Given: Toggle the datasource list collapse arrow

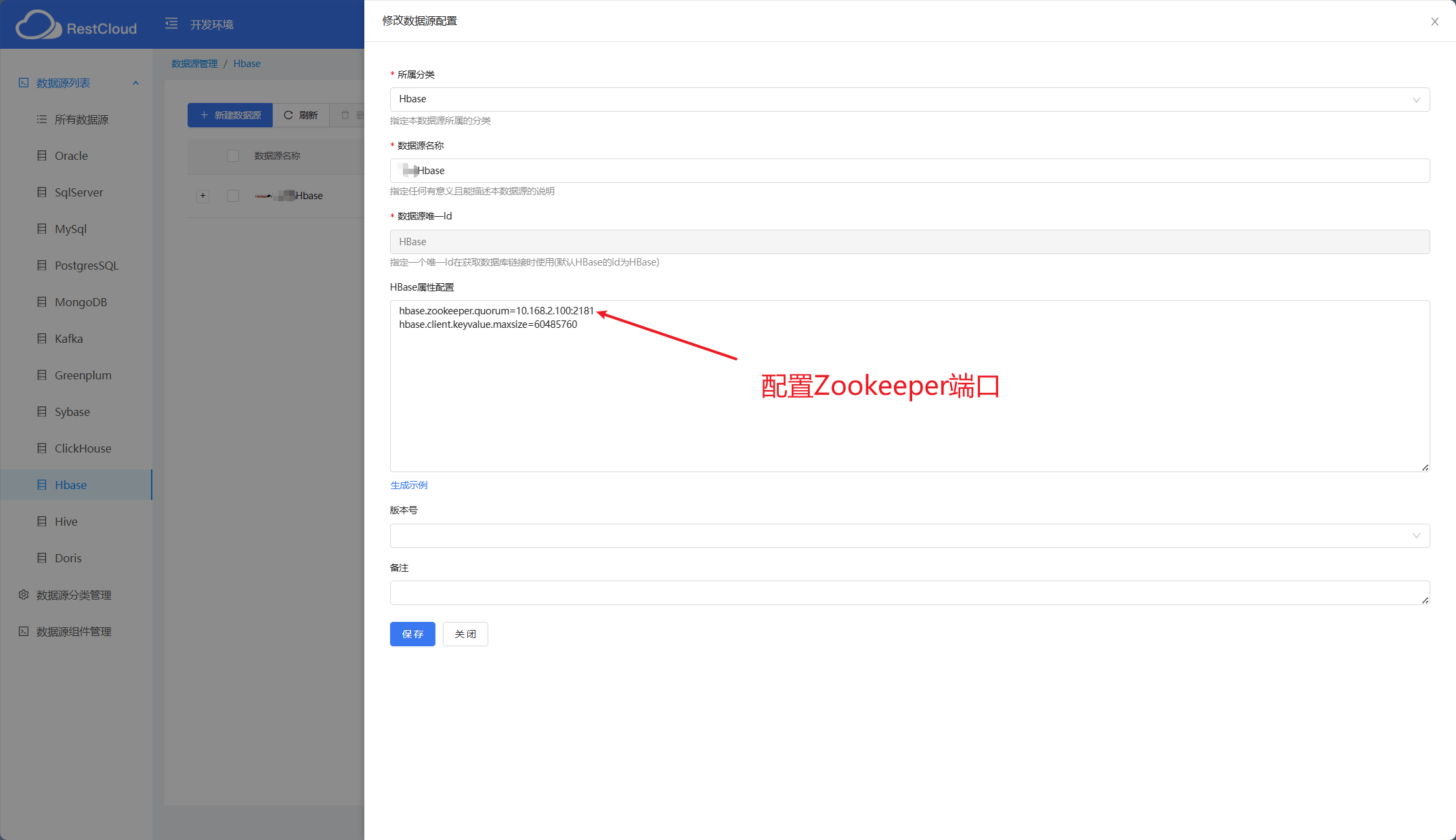Looking at the screenshot, I should click(135, 82).
